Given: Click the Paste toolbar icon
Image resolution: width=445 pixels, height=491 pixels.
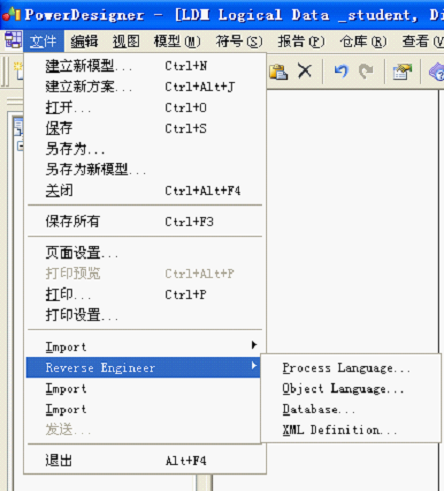Looking at the screenshot, I should pyautogui.click(x=278, y=71).
